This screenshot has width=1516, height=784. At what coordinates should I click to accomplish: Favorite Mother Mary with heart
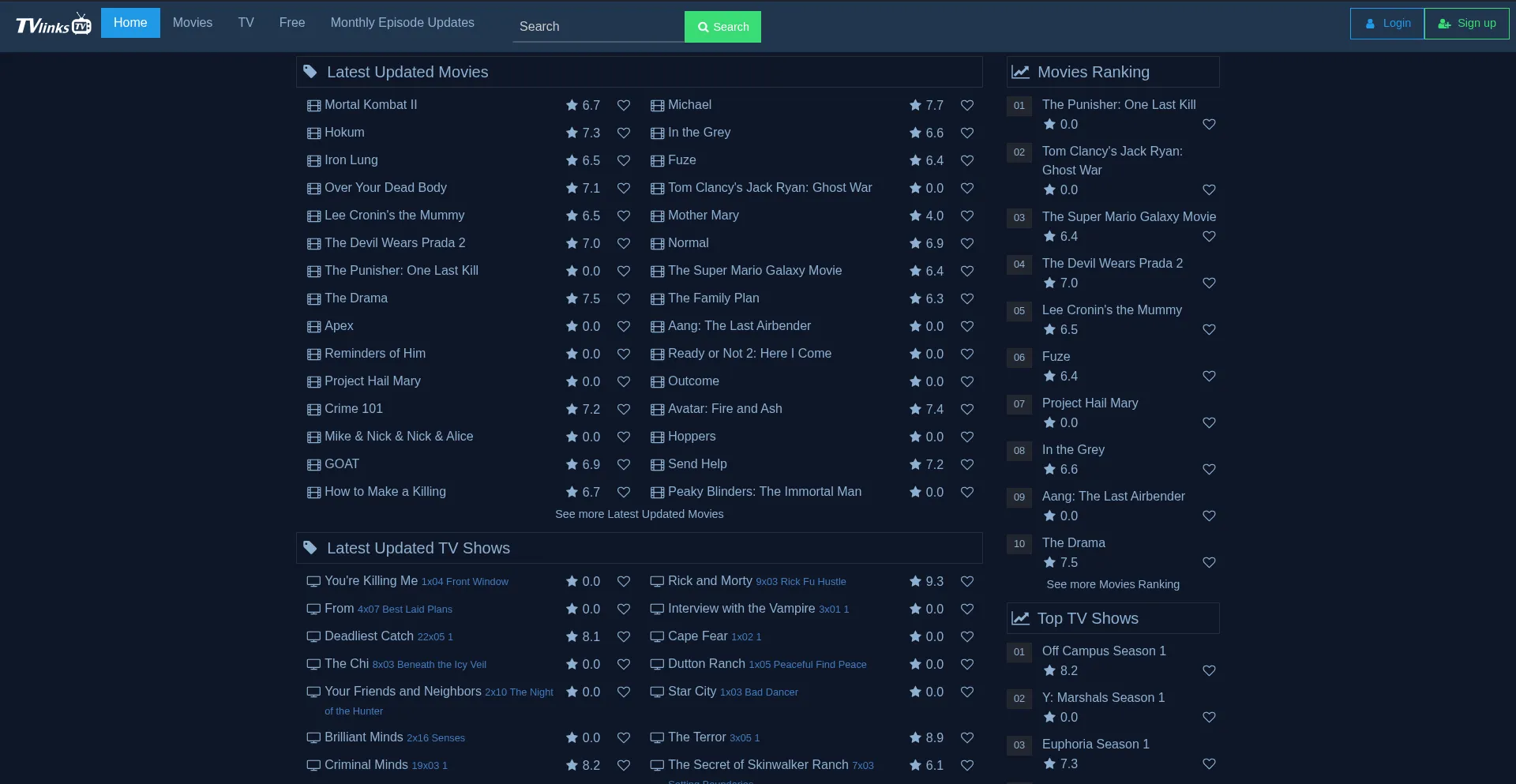tap(967, 216)
